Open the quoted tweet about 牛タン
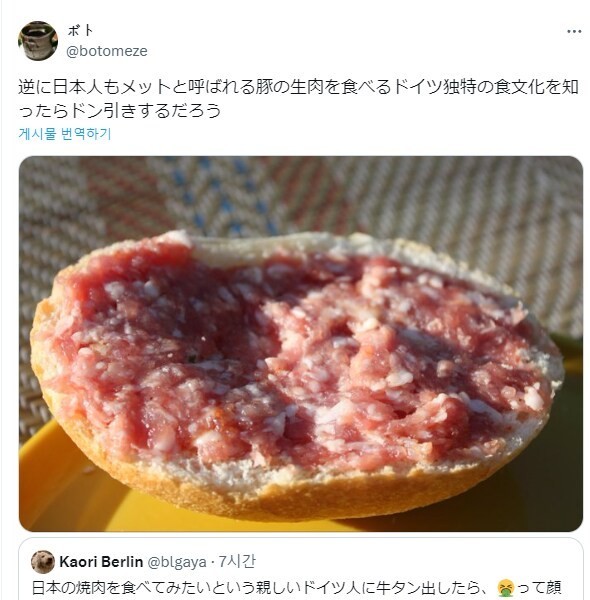Viewport: 590px width, 600px height. point(301,569)
